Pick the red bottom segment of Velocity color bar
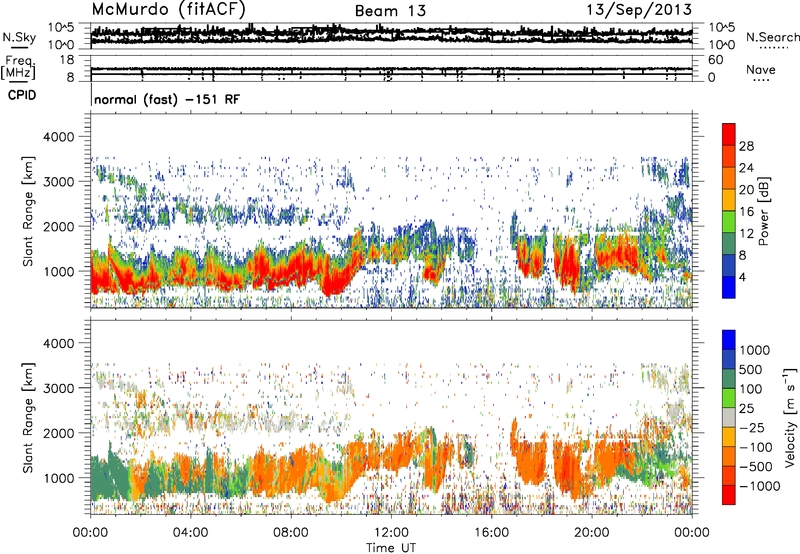 [729, 495]
